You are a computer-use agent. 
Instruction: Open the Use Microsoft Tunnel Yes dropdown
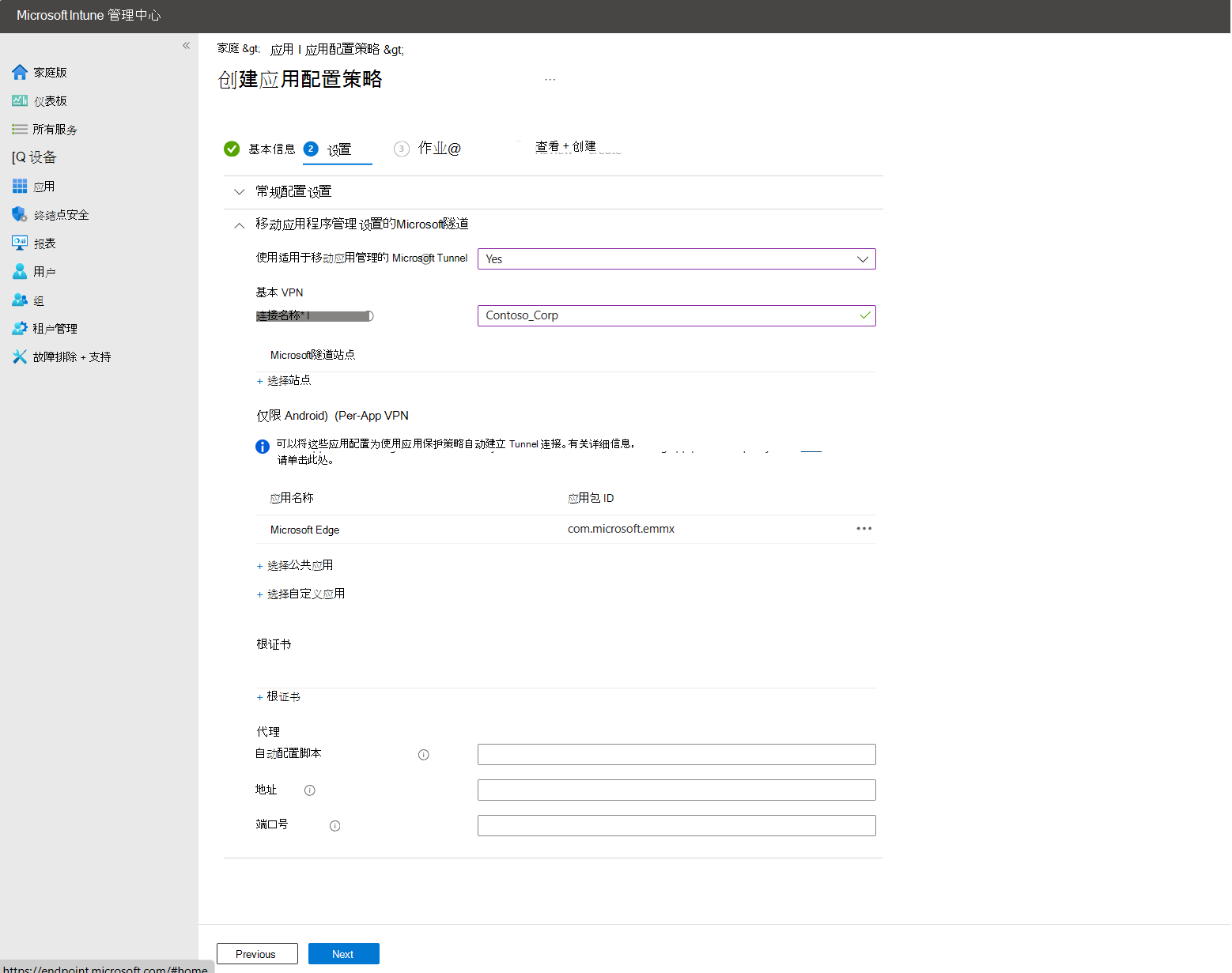coord(676,259)
